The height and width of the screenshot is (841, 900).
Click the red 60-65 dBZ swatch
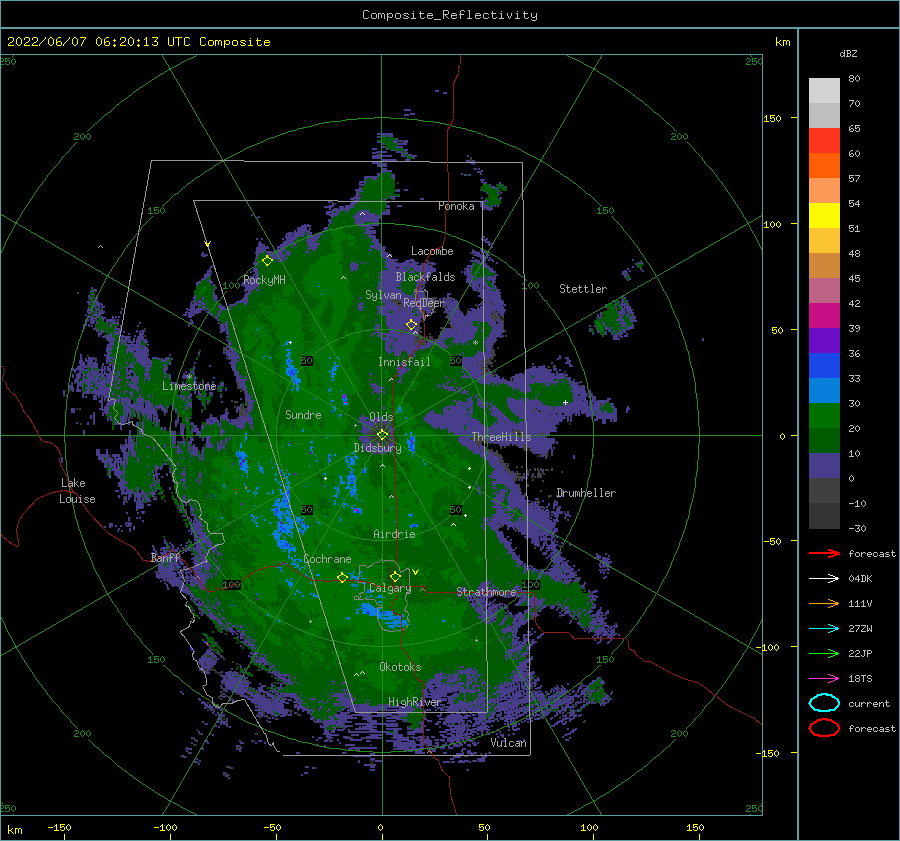pos(824,141)
